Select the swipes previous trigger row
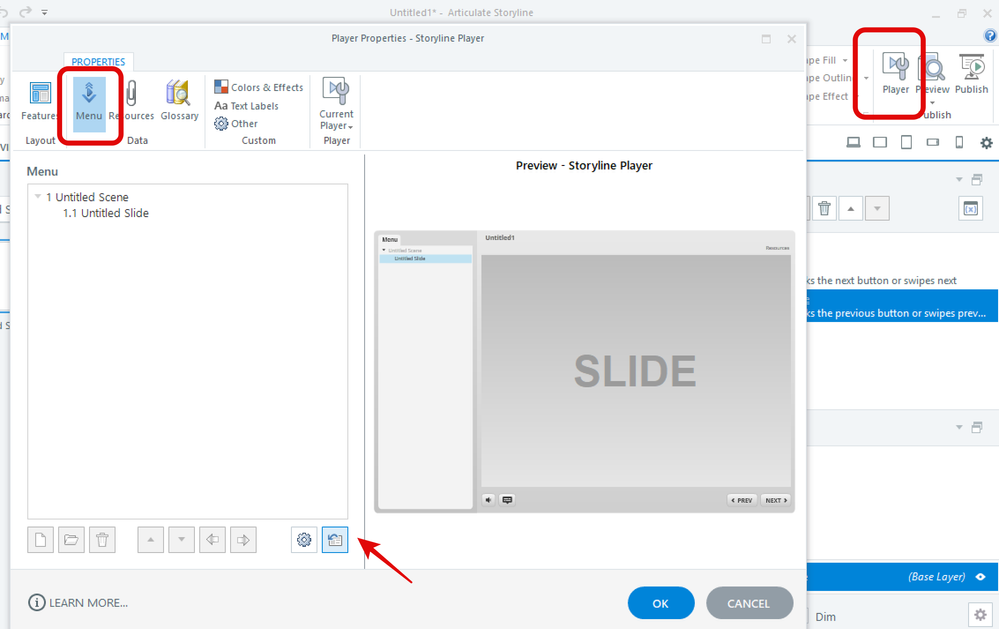 pos(903,306)
